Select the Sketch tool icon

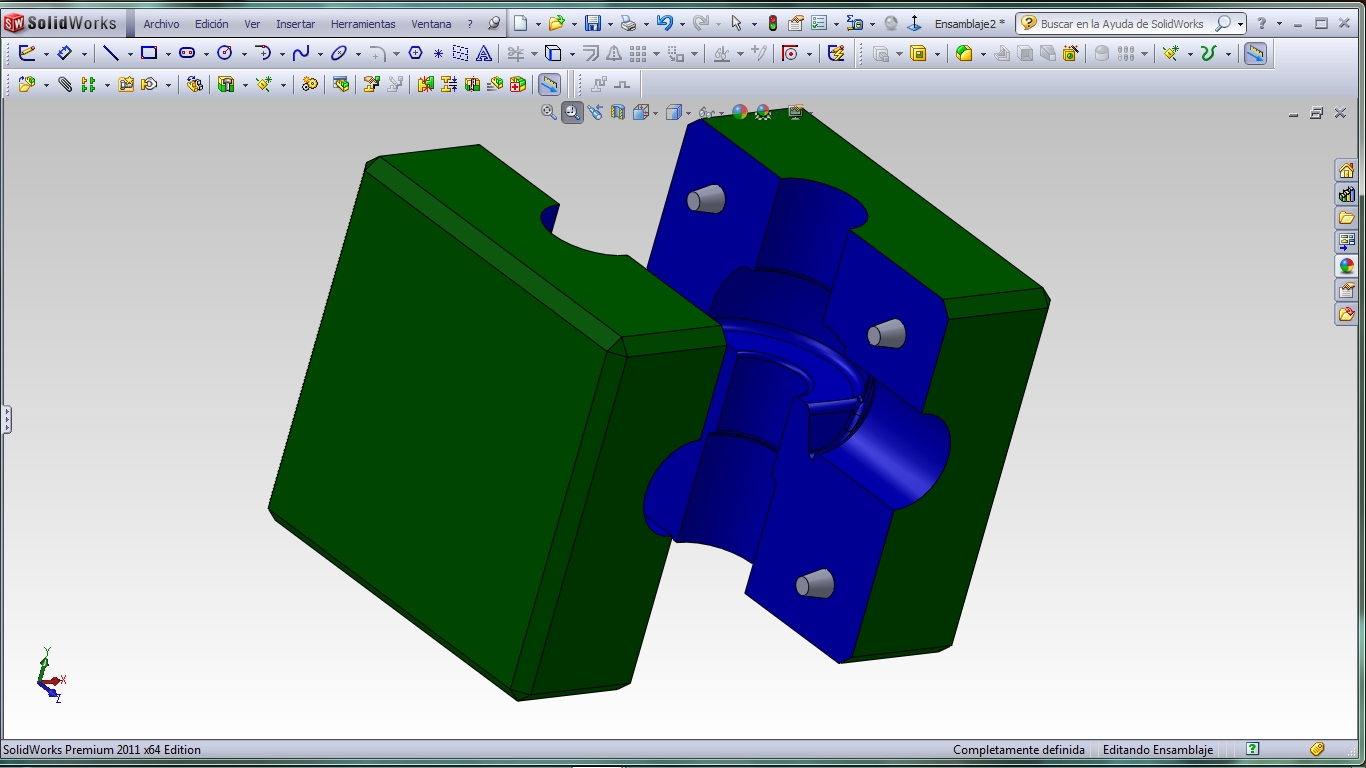(x=27, y=53)
